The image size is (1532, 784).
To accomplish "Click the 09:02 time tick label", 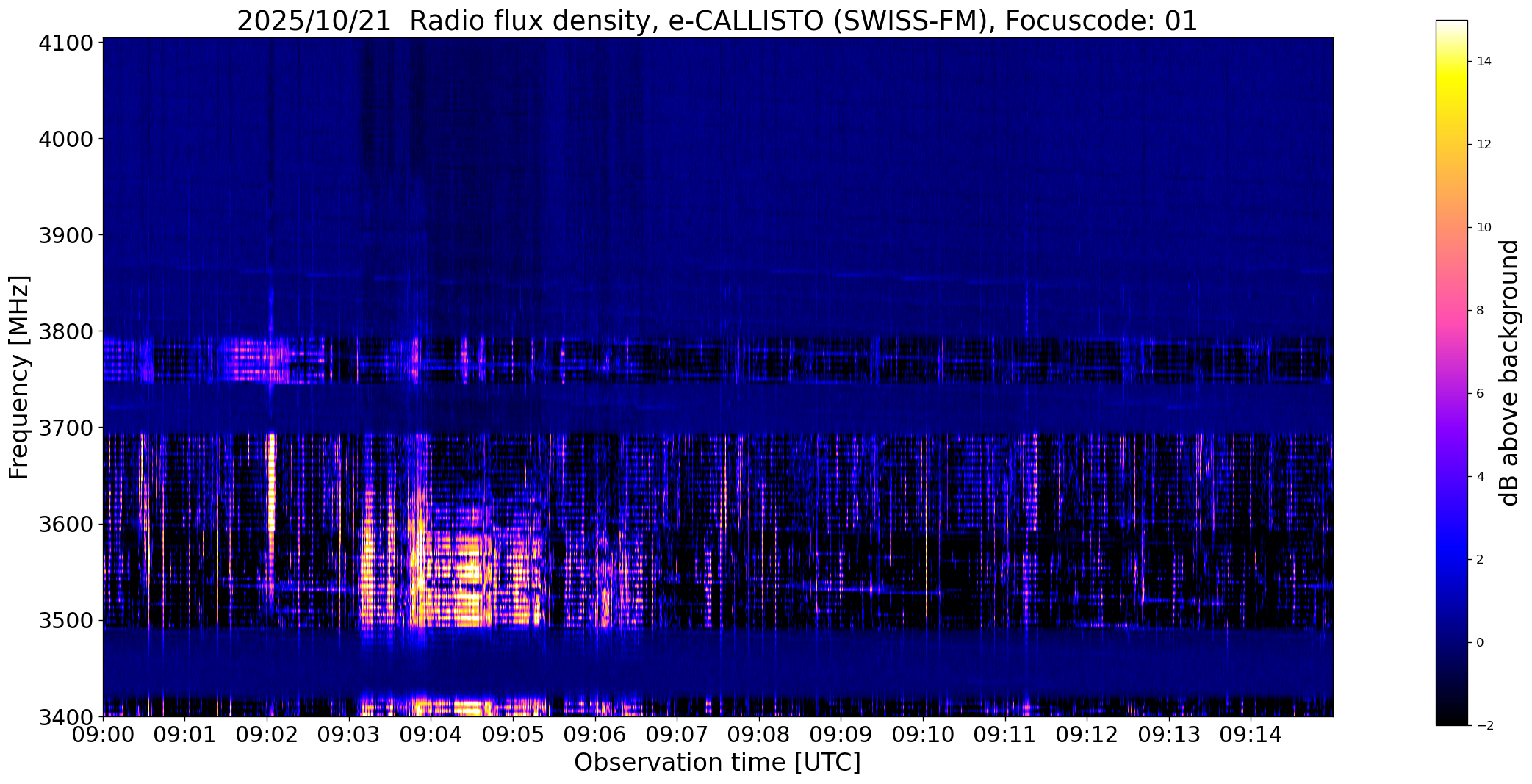I will [267, 734].
